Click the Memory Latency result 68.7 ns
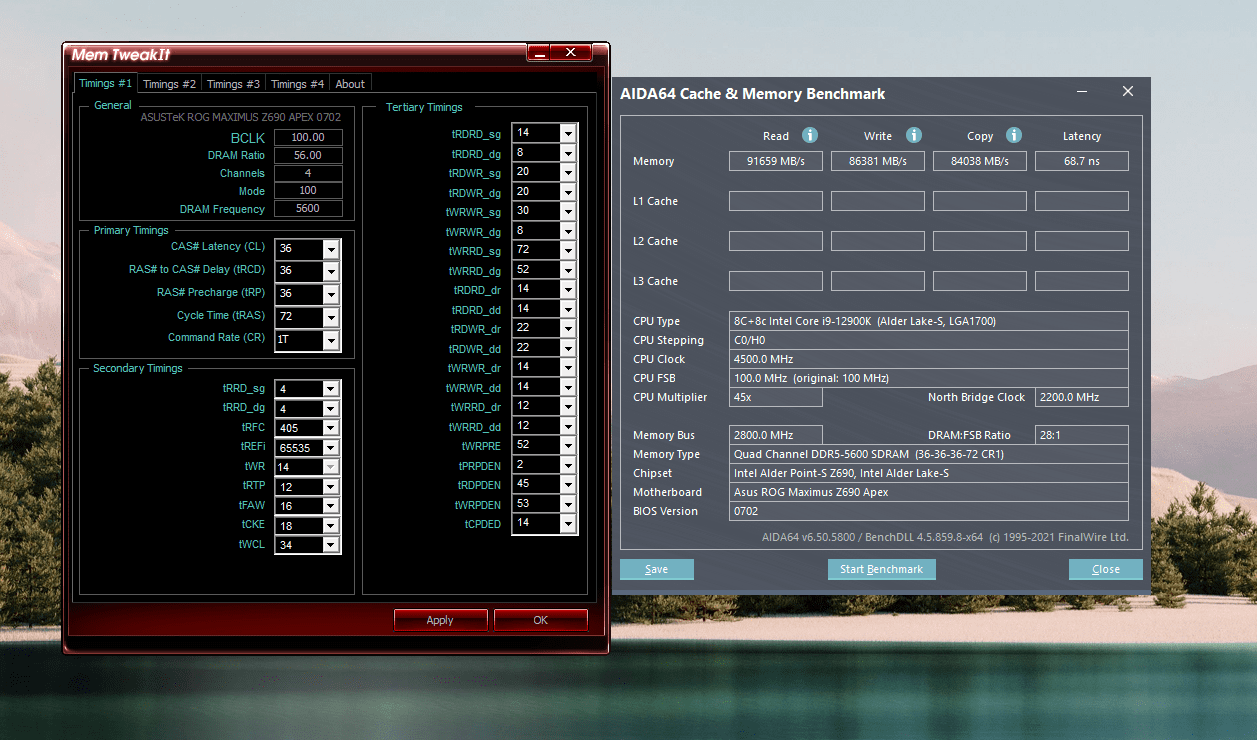This screenshot has height=740, width=1257. coord(1082,161)
